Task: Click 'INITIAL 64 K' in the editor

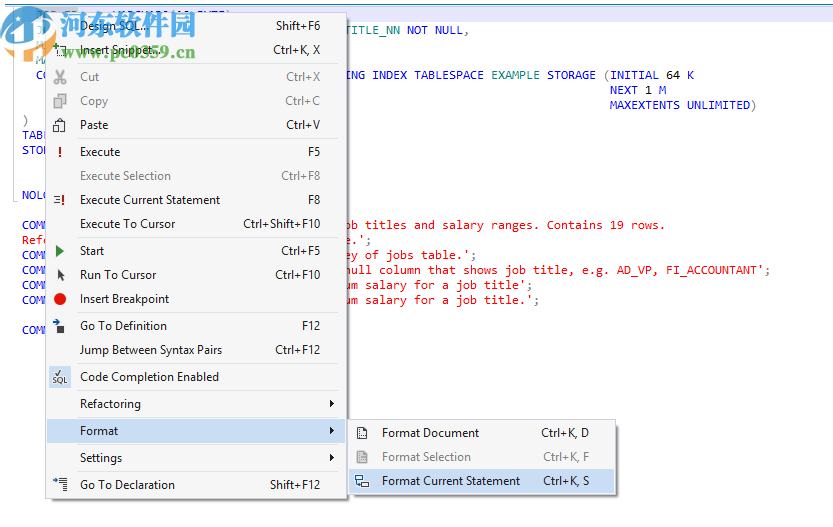Action: (652, 75)
